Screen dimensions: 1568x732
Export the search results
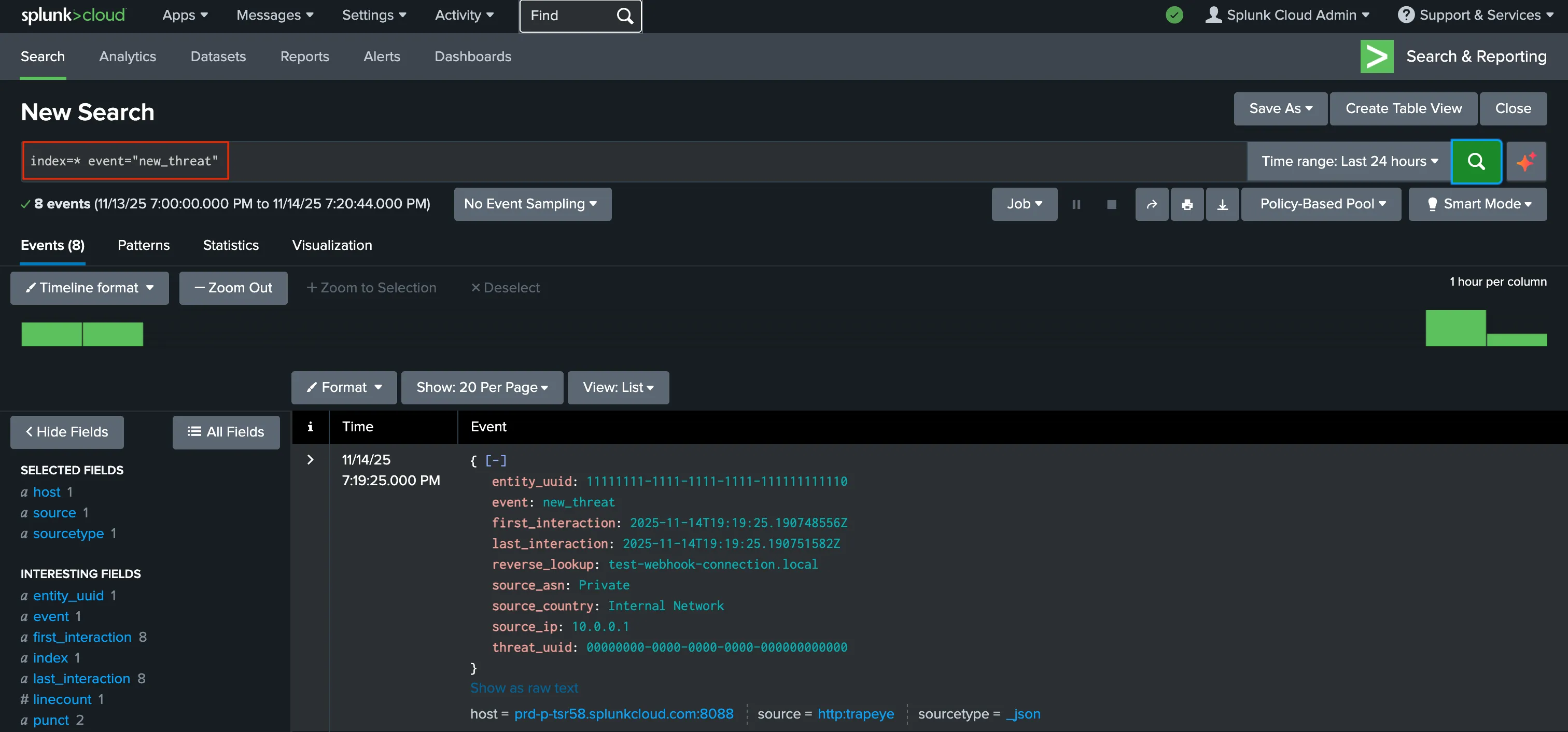pos(1222,204)
